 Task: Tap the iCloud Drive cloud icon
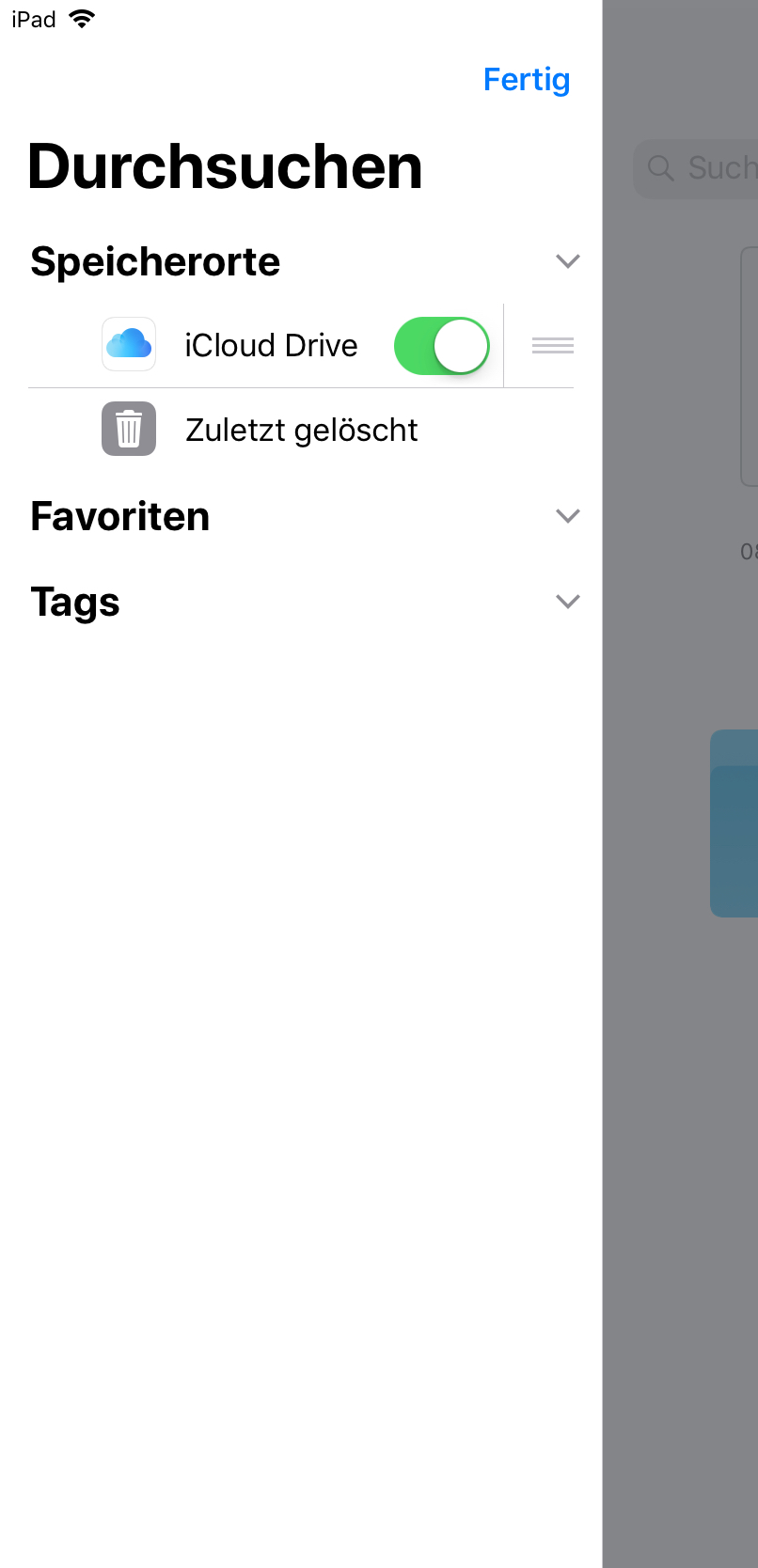(129, 344)
